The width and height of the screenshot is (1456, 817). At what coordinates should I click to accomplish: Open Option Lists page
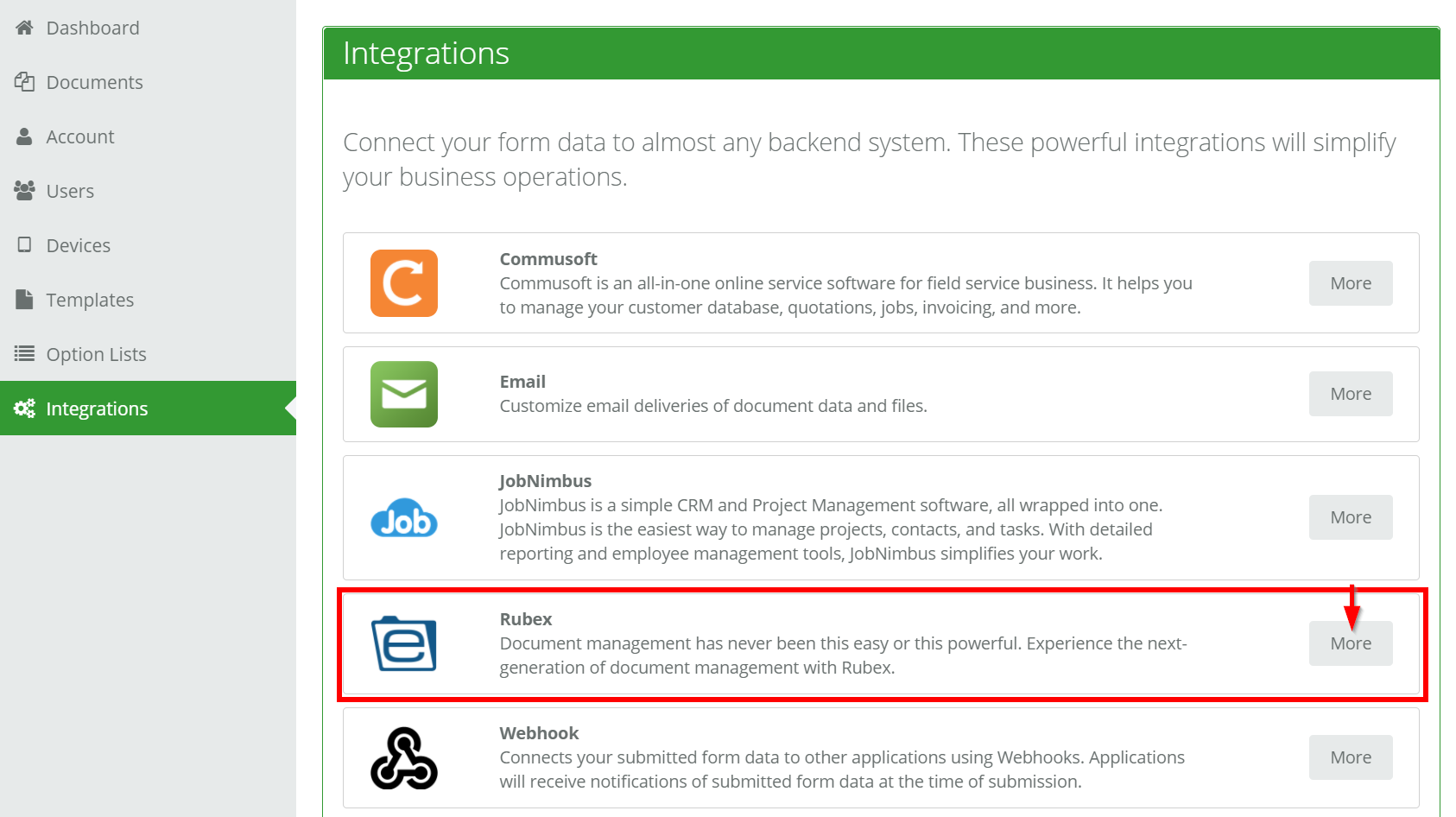(x=148, y=354)
